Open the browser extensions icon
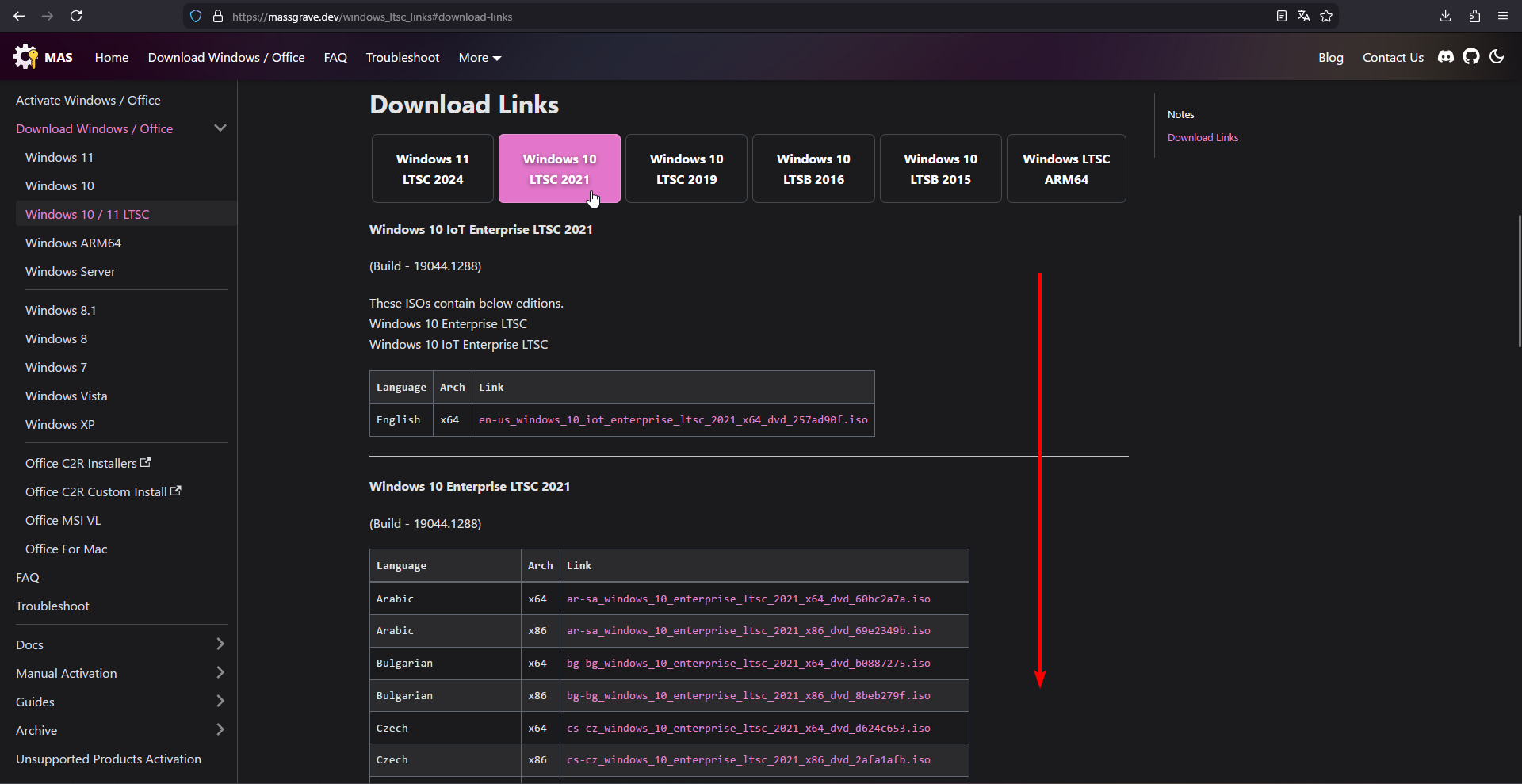This screenshot has width=1522, height=784. pos(1474,16)
